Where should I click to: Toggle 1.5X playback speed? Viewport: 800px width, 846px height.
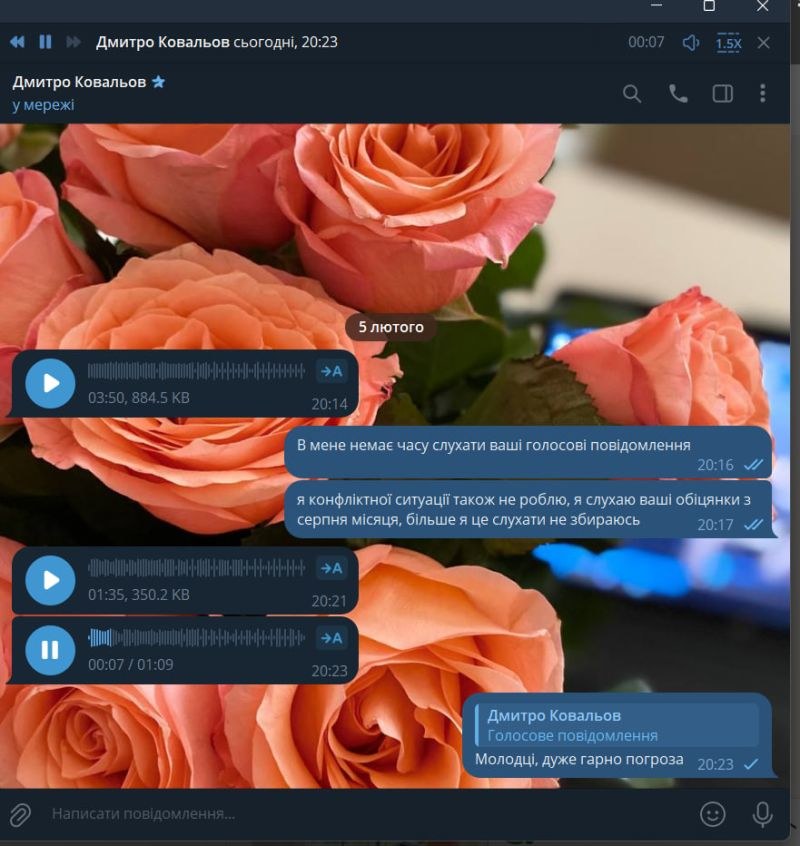click(x=728, y=43)
